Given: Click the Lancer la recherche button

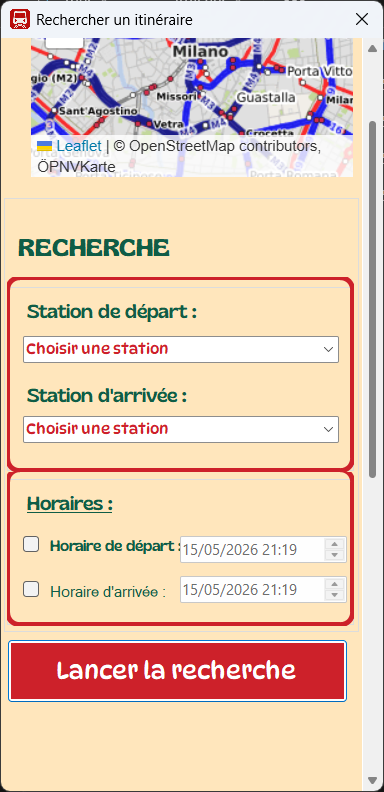Looking at the screenshot, I should 177,671.
